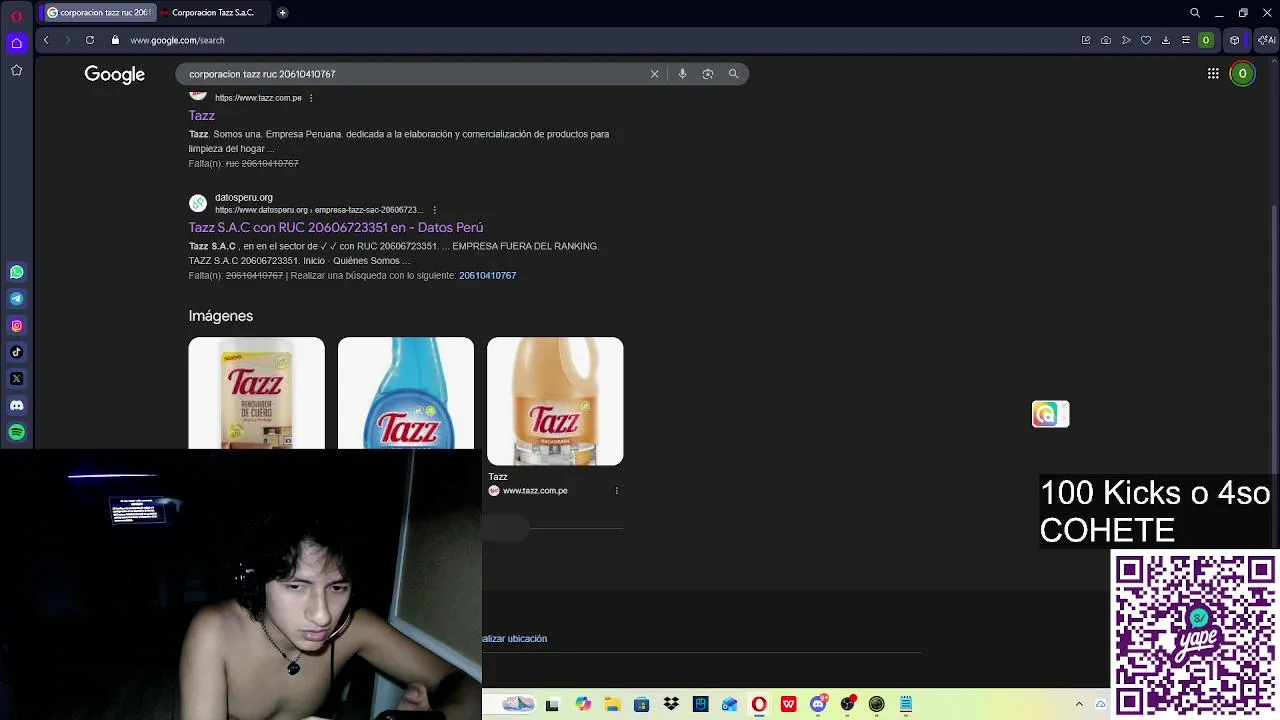
Task: Open Opera browser in taskbar
Action: (759, 705)
